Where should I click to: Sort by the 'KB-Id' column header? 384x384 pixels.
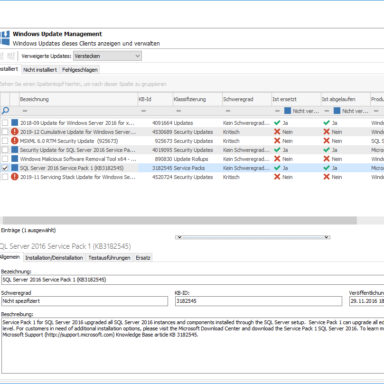coord(155,99)
